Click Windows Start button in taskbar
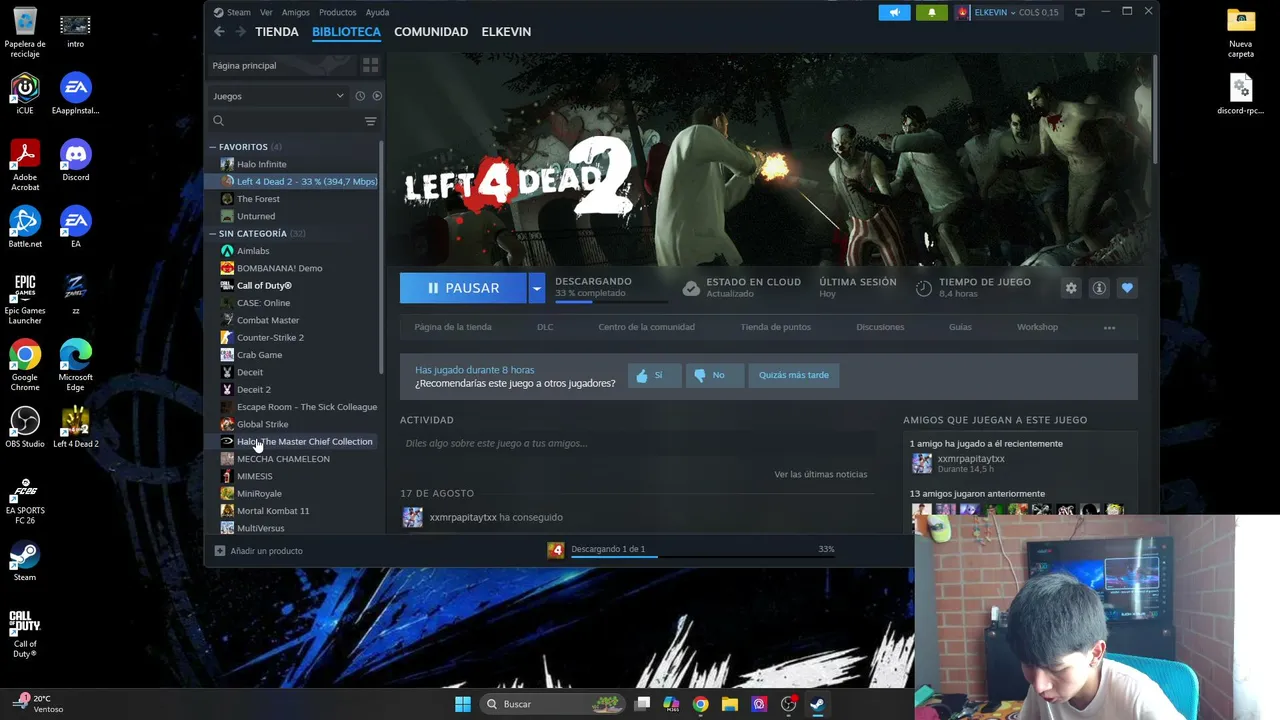This screenshot has width=1280, height=720. [x=463, y=704]
